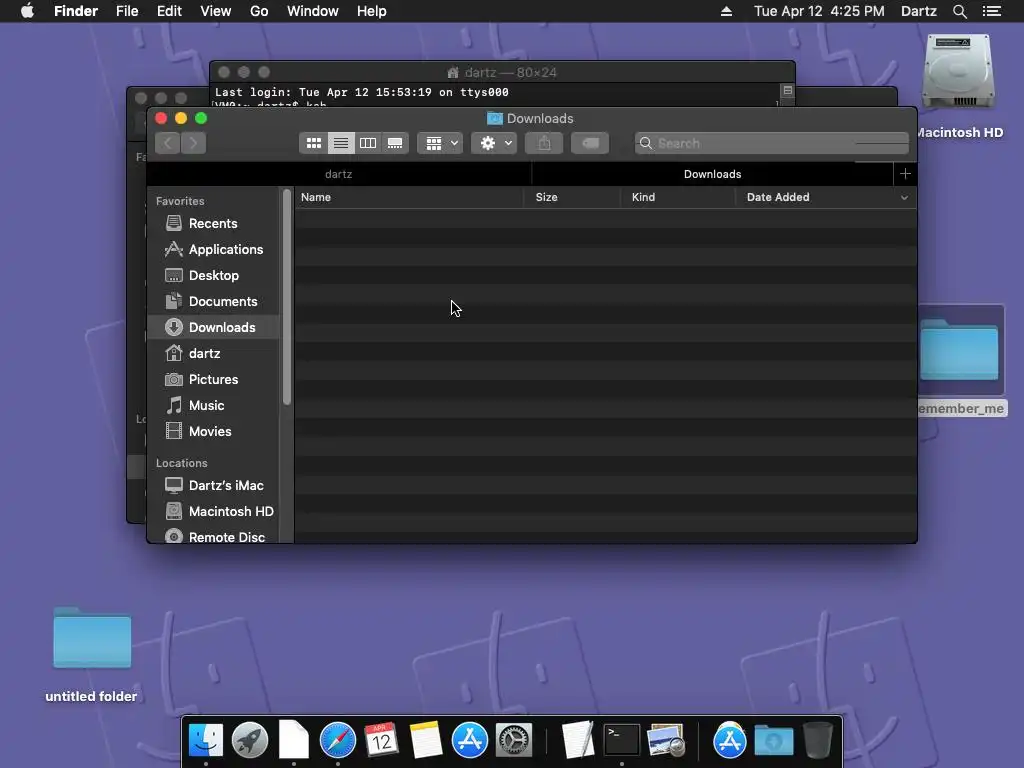Open Pictures in sidebar

pyautogui.click(x=213, y=379)
